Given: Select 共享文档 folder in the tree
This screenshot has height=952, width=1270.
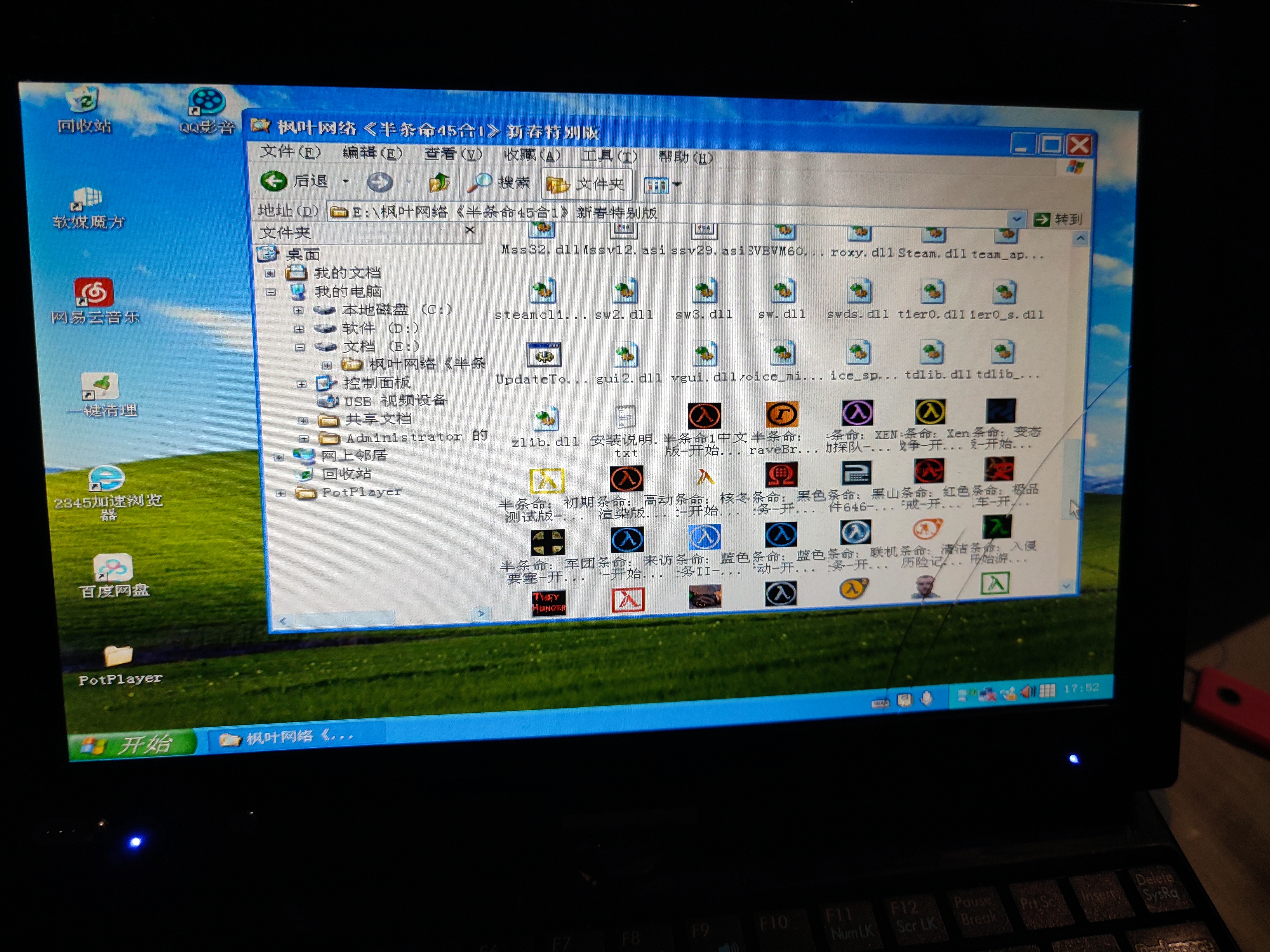Looking at the screenshot, I should (378, 420).
